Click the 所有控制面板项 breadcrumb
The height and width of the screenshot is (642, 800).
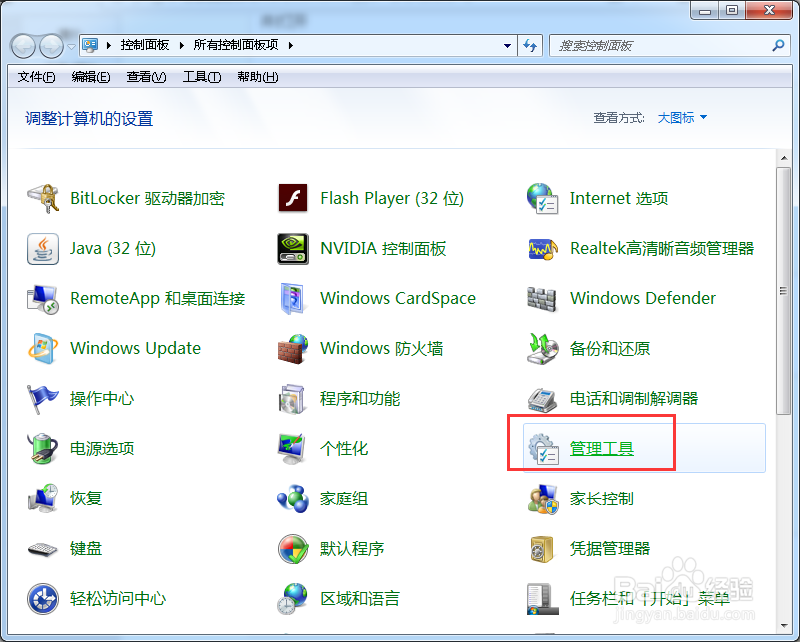click(236, 45)
